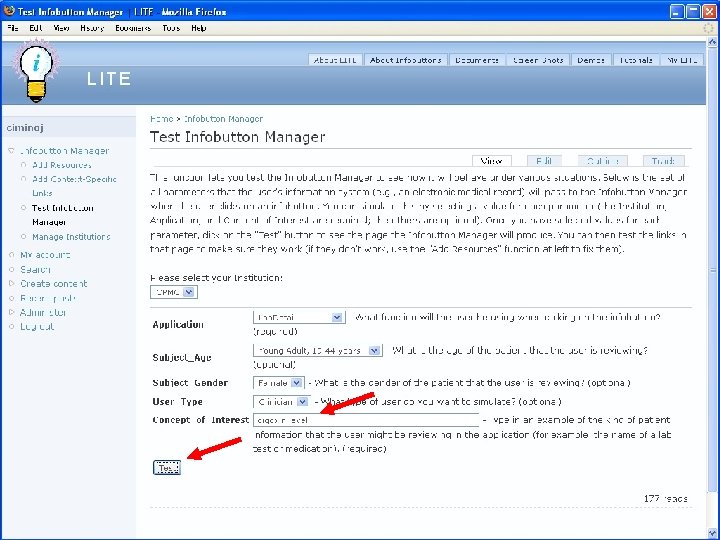
Task: Click the Firefox loading throbber icon
Action: [x=709, y=28]
